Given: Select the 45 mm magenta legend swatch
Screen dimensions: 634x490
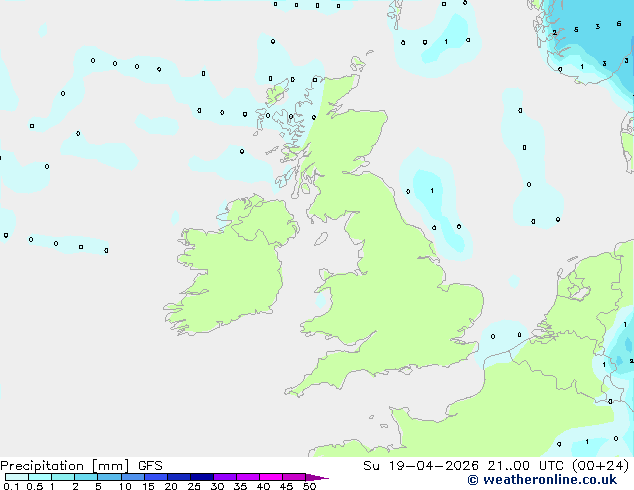Looking at the screenshot, I should tap(294, 477).
